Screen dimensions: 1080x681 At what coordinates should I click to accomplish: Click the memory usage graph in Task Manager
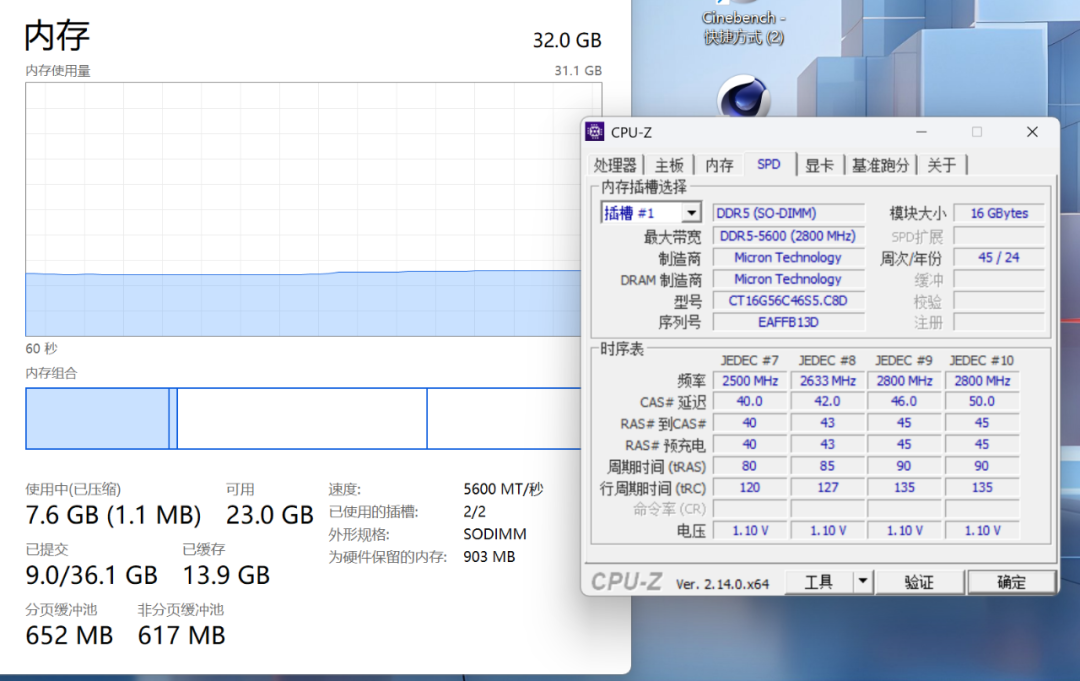point(303,209)
